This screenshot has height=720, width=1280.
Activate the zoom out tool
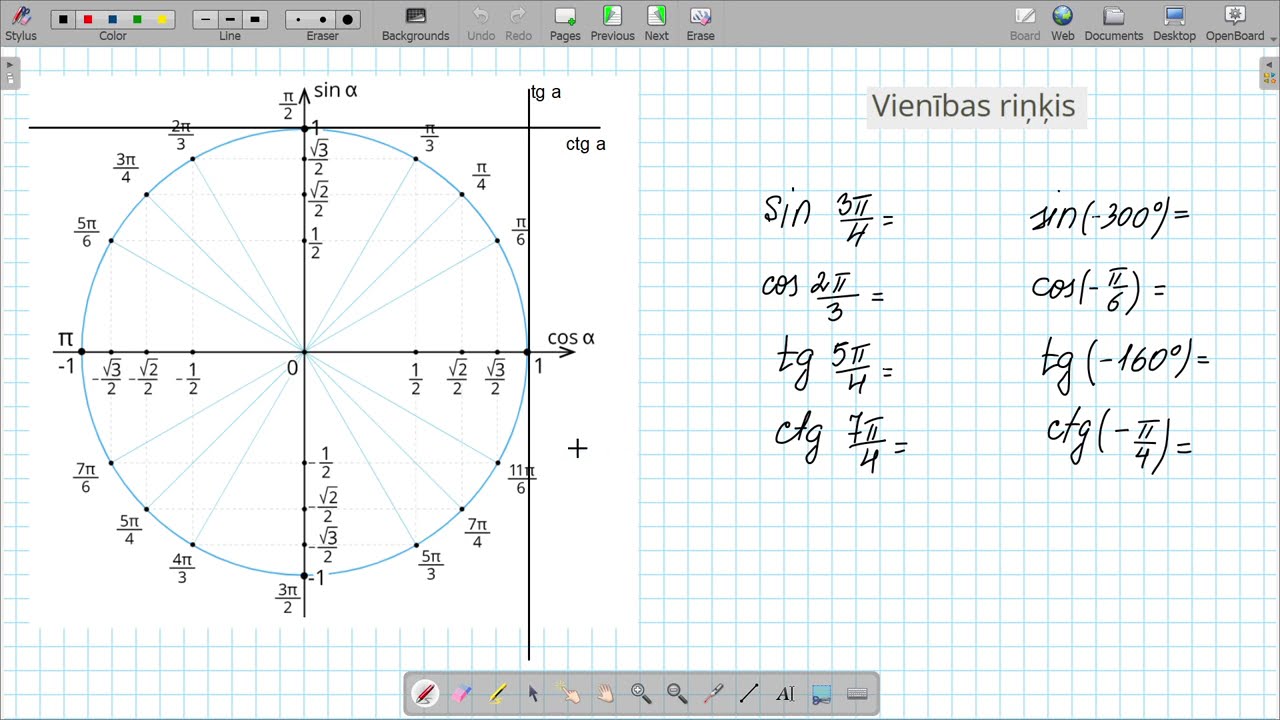tap(677, 693)
